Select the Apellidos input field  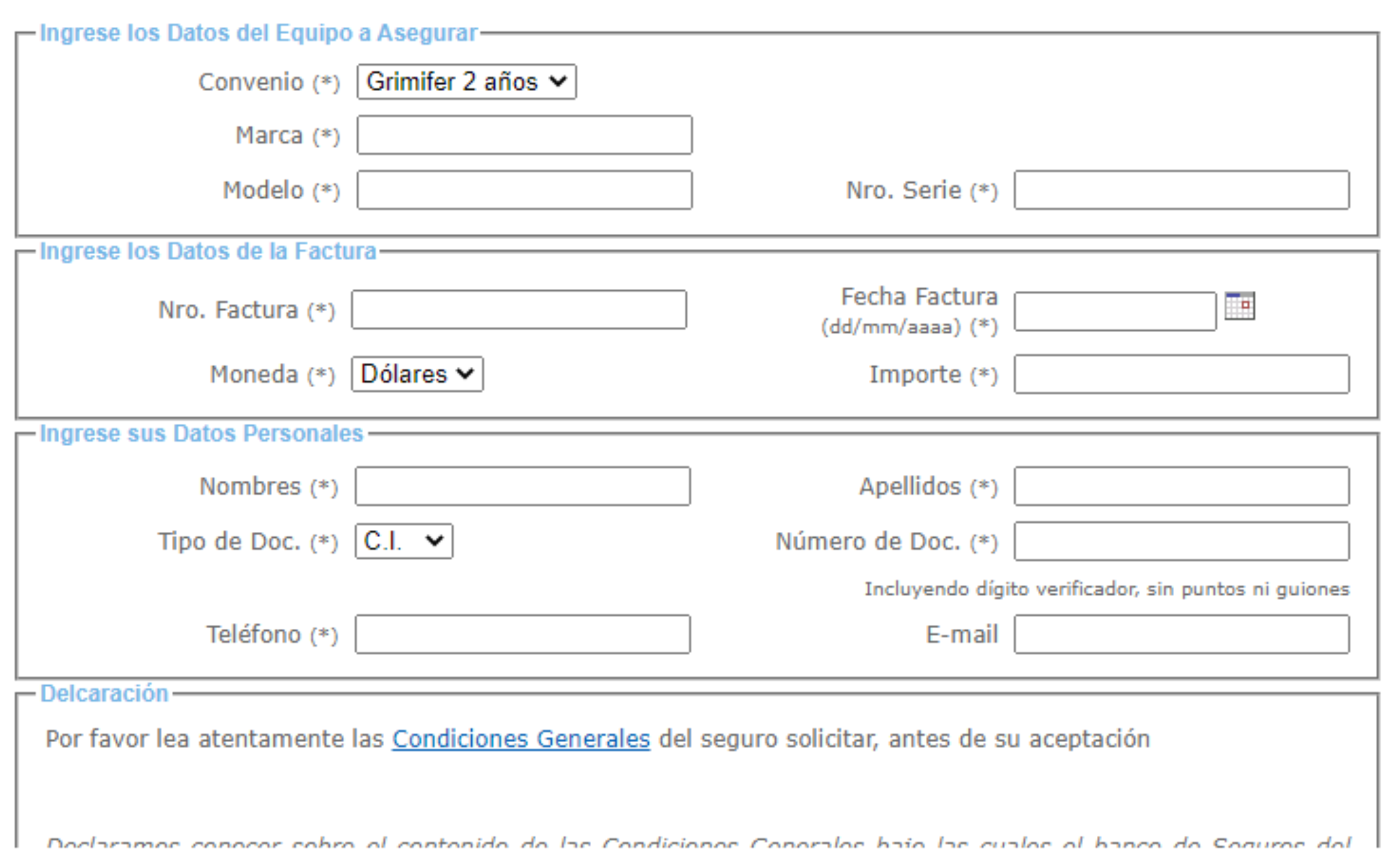(x=1181, y=486)
